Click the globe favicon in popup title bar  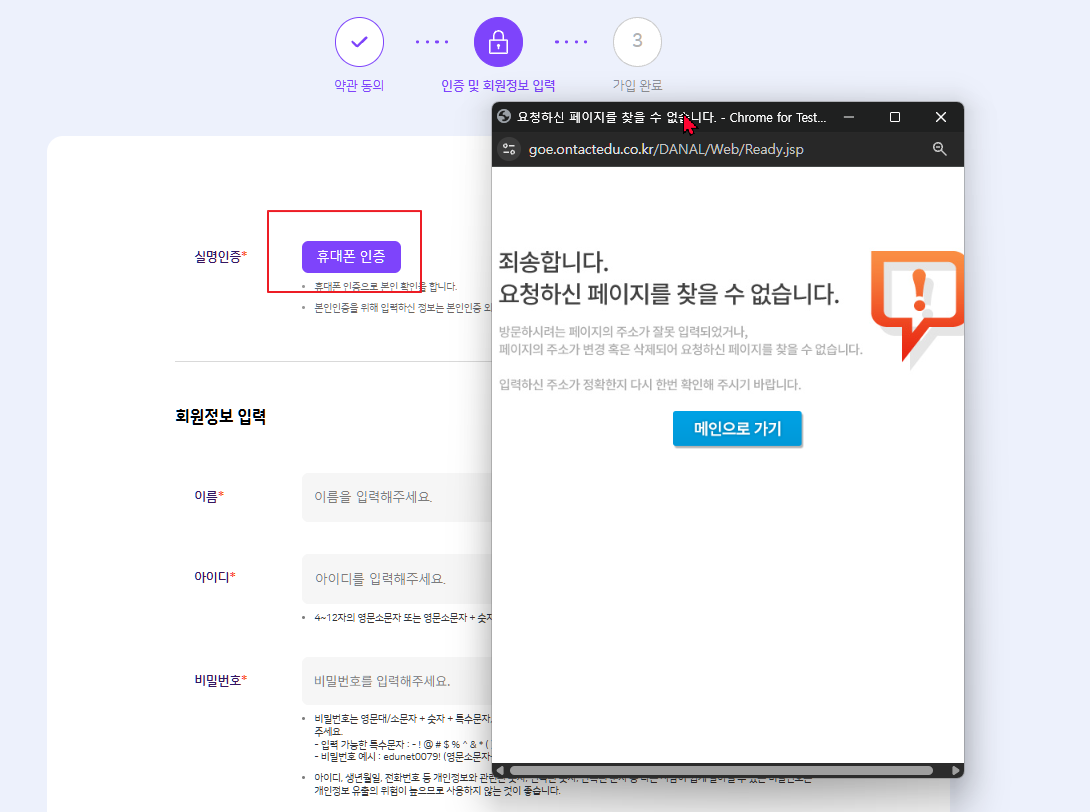[504, 117]
